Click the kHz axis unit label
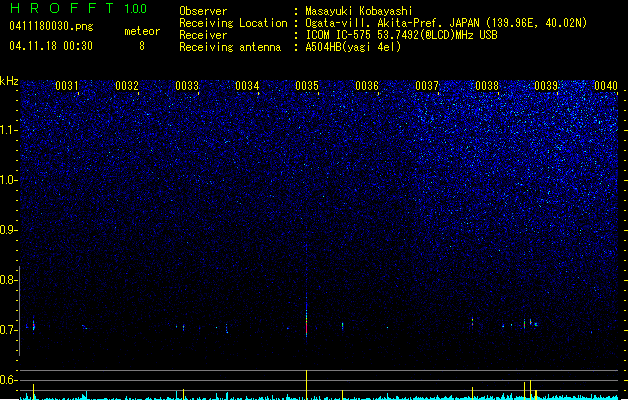Screen dimensions: 629x400 click(x=9, y=81)
